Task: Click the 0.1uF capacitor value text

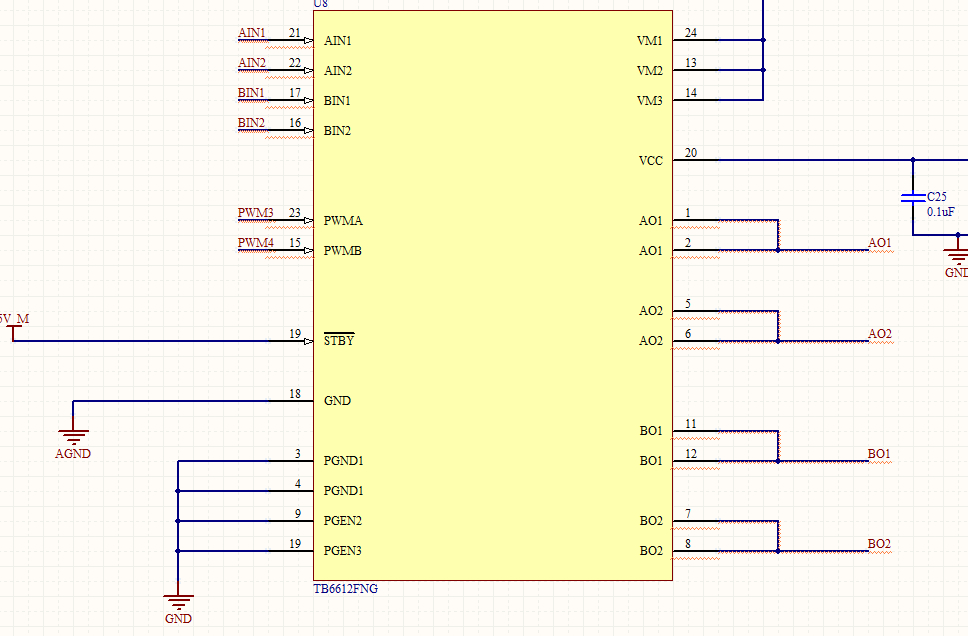Action: 940,212
